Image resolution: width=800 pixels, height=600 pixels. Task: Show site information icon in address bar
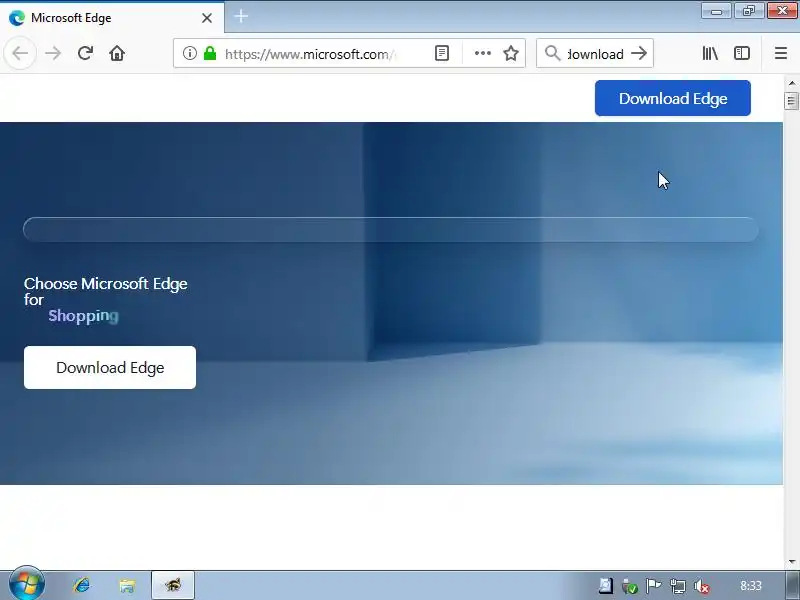189,53
